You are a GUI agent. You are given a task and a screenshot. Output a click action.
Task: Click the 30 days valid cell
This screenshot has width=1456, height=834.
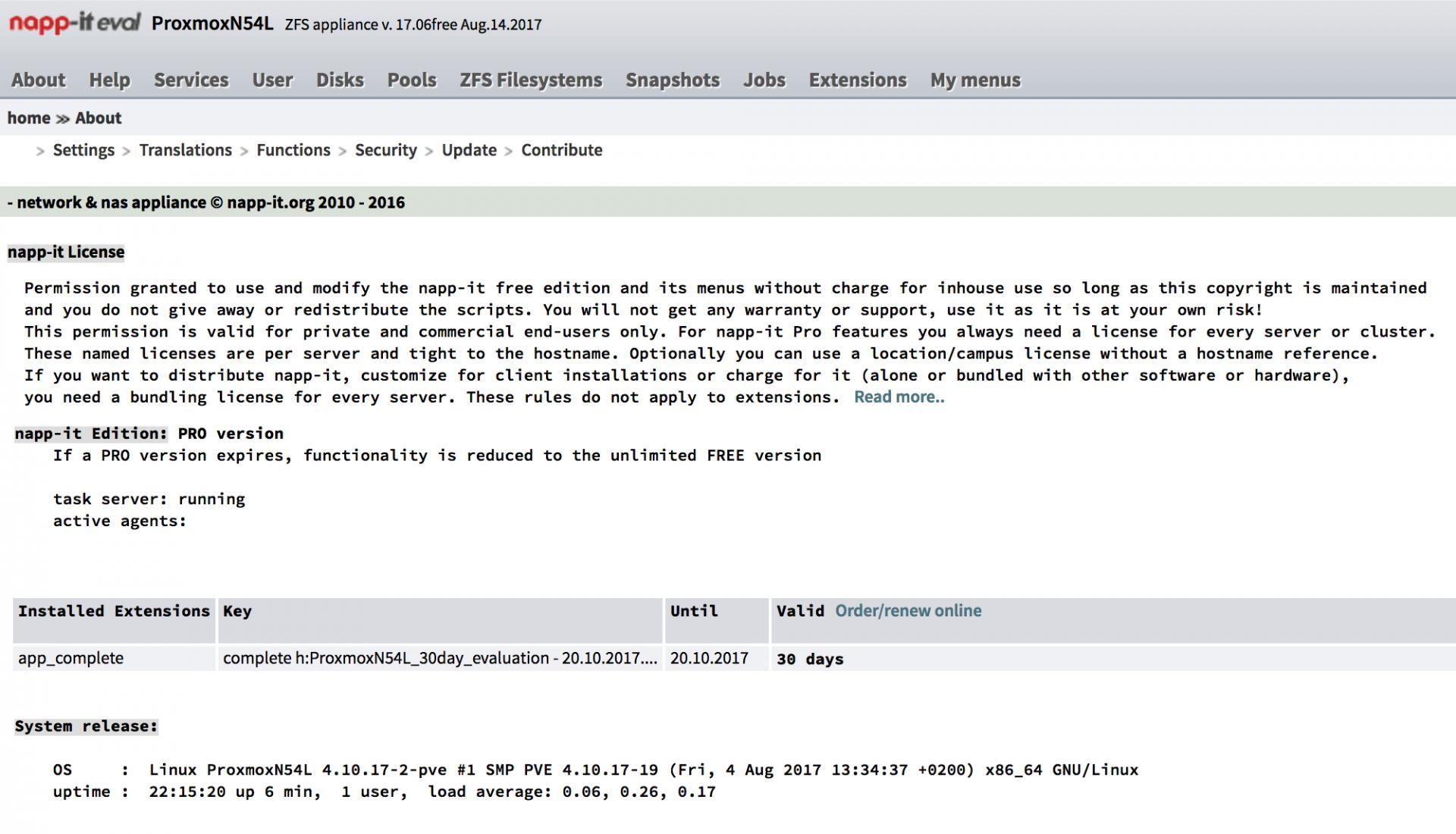pyautogui.click(x=1113, y=658)
